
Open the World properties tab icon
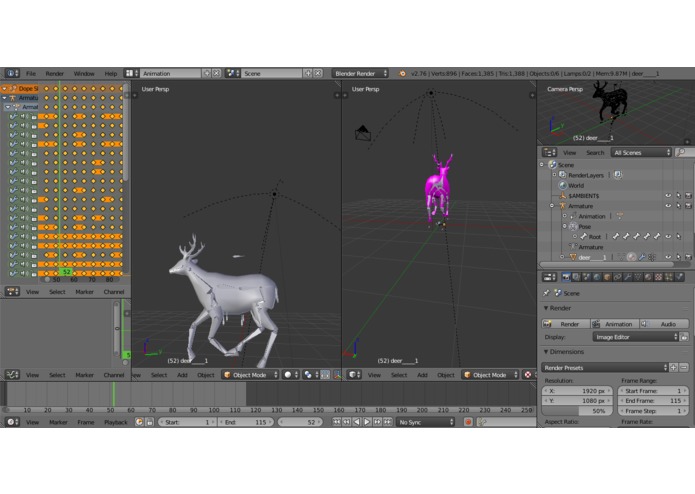coord(597,277)
